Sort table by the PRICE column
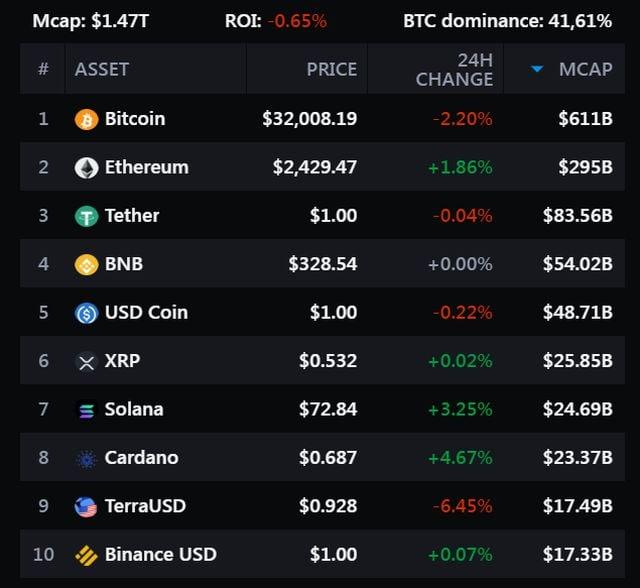The width and height of the screenshot is (640, 588). coord(331,69)
